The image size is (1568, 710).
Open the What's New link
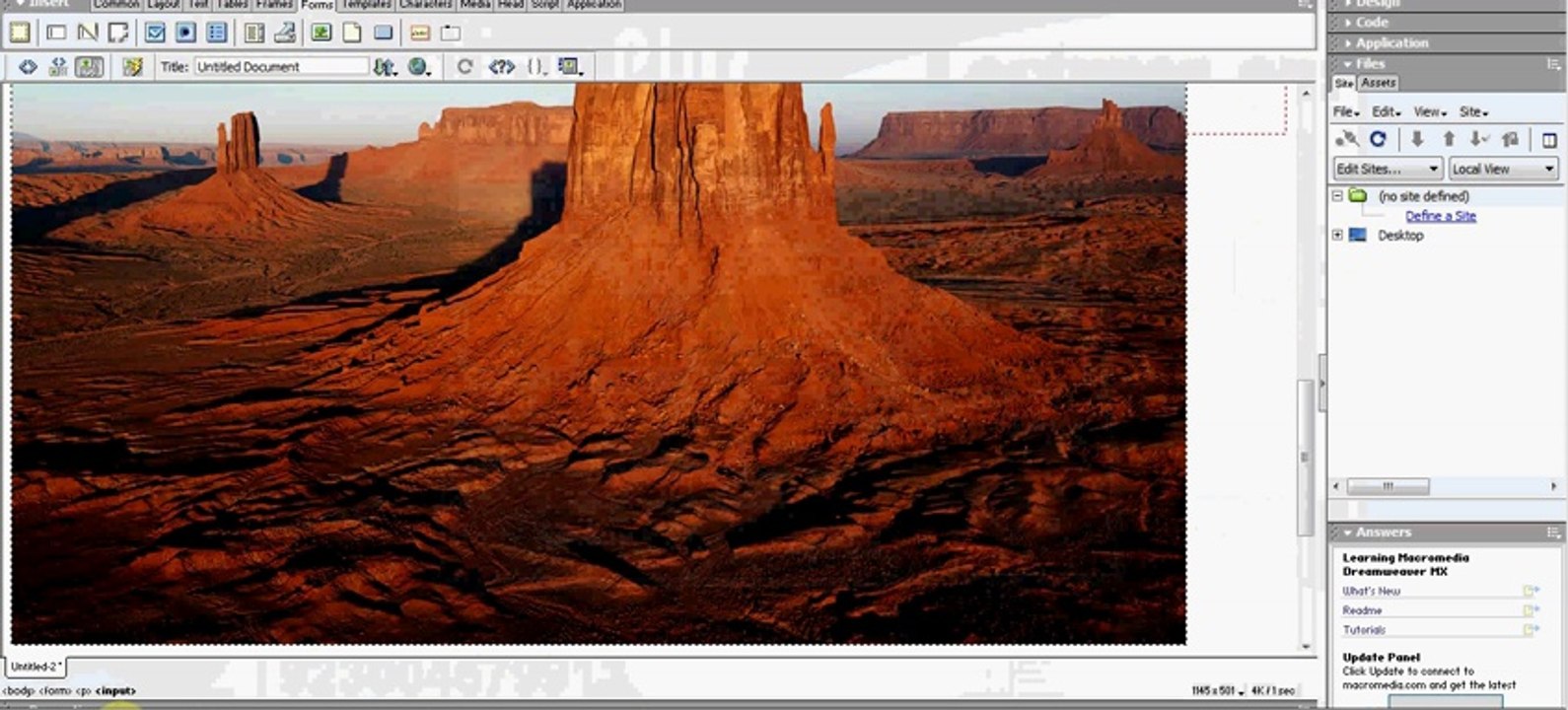tap(1371, 591)
